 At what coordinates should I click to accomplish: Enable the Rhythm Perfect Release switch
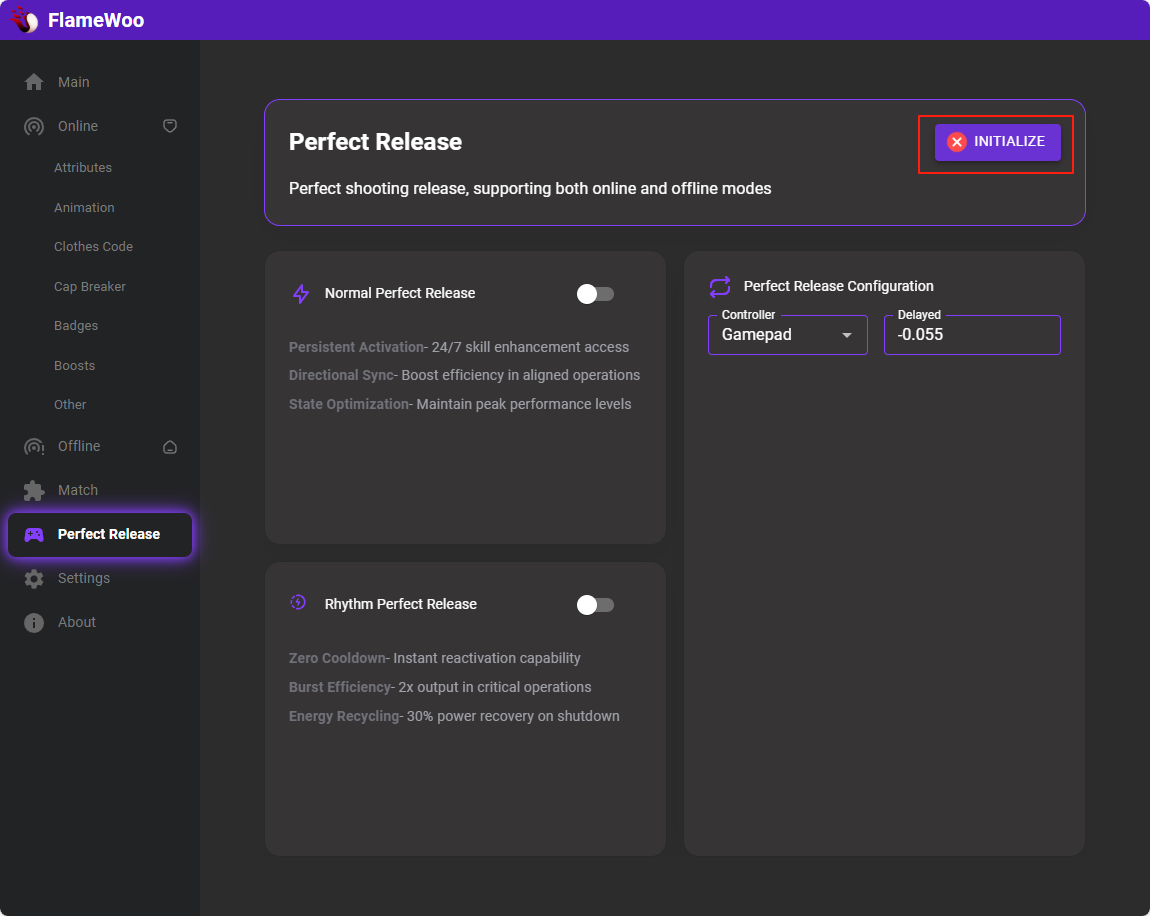[595, 605]
